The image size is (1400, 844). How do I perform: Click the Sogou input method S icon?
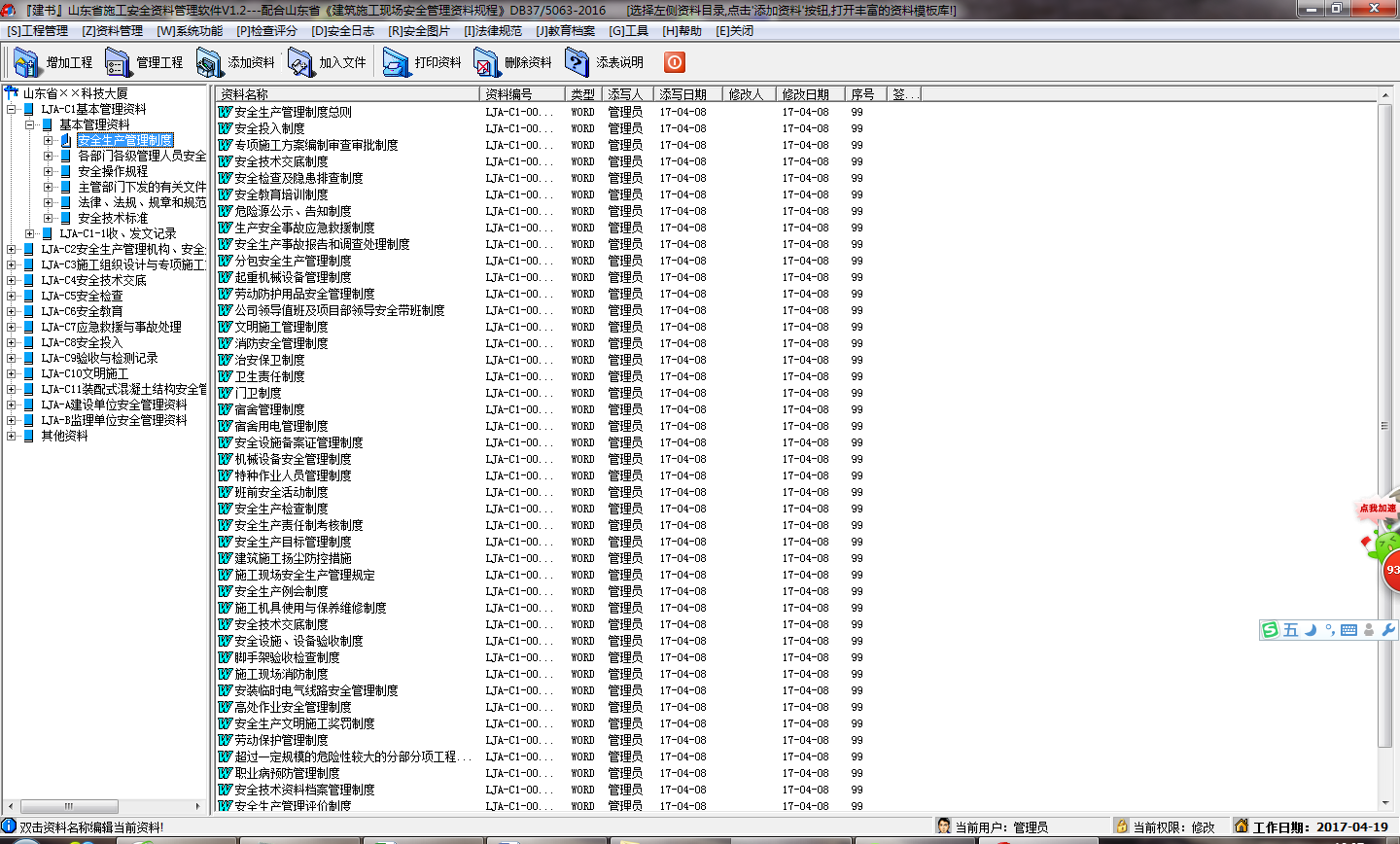click(1270, 630)
